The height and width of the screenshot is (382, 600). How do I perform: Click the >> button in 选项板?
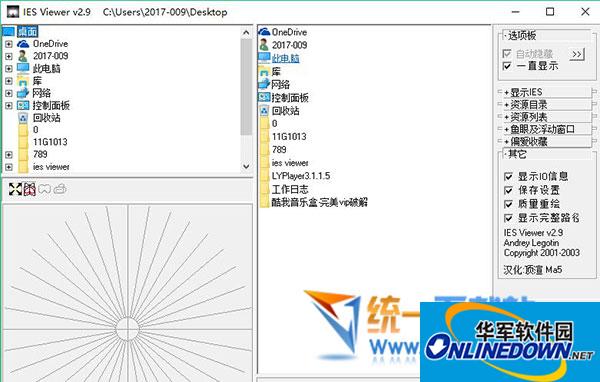577,54
